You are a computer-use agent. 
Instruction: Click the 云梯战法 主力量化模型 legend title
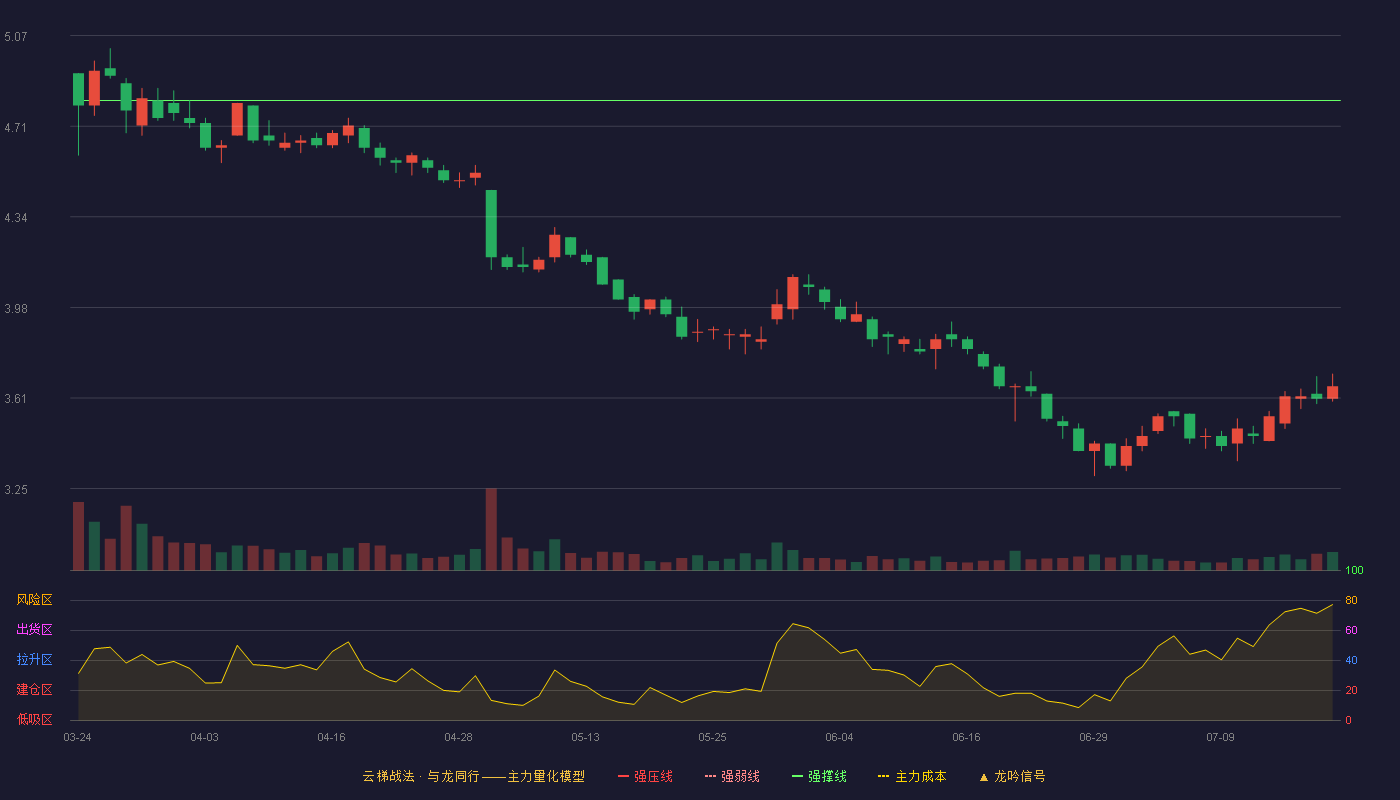473,776
